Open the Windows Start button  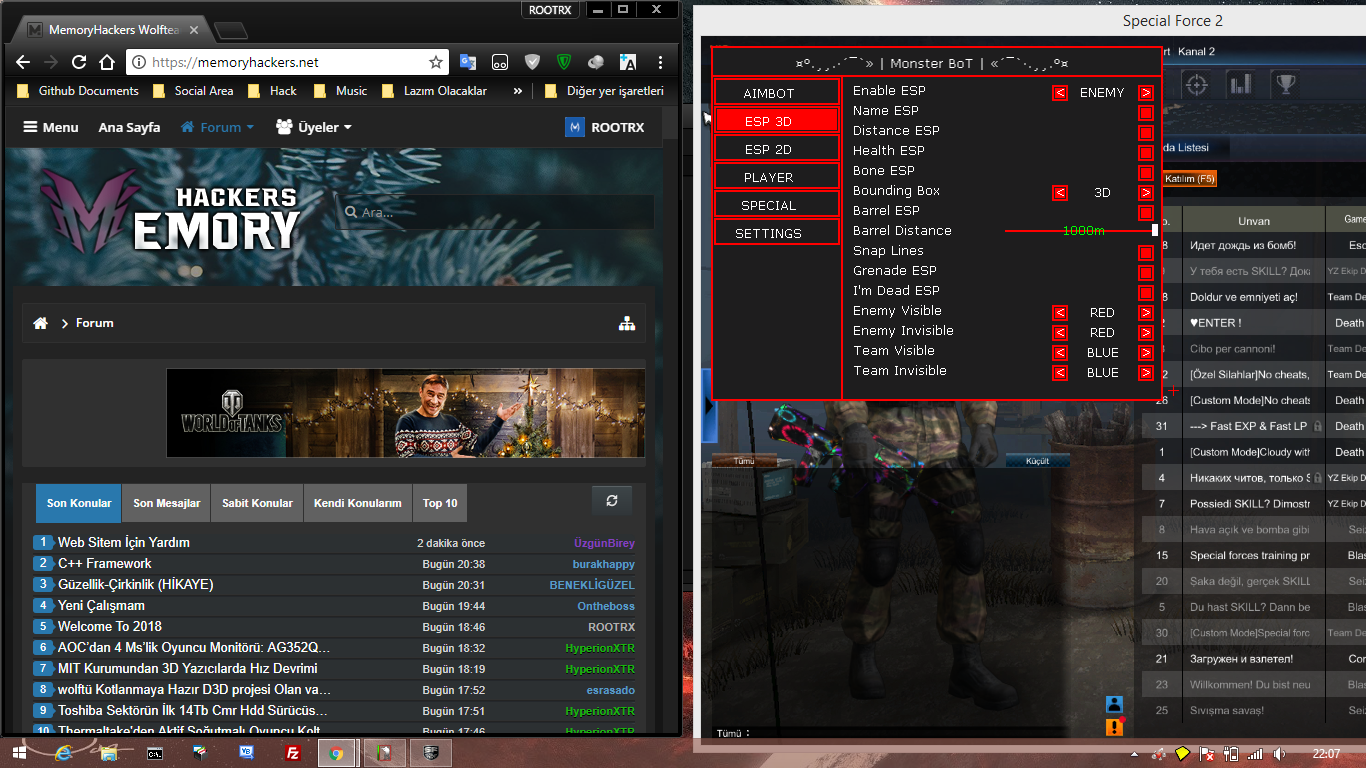[x=20, y=752]
